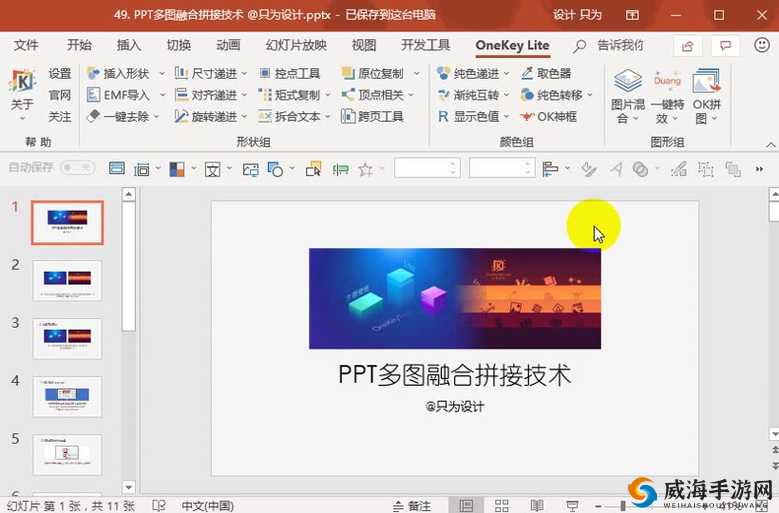Expand 显示色值 dropdown arrow
Image resolution: width=779 pixels, height=513 pixels.
pyautogui.click(x=507, y=117)
